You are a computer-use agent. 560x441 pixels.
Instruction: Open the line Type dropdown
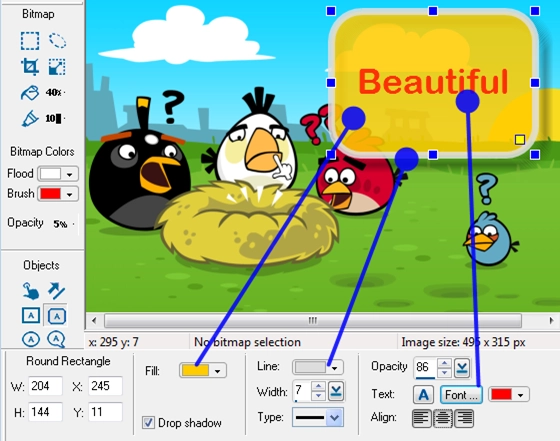[334, 417]
